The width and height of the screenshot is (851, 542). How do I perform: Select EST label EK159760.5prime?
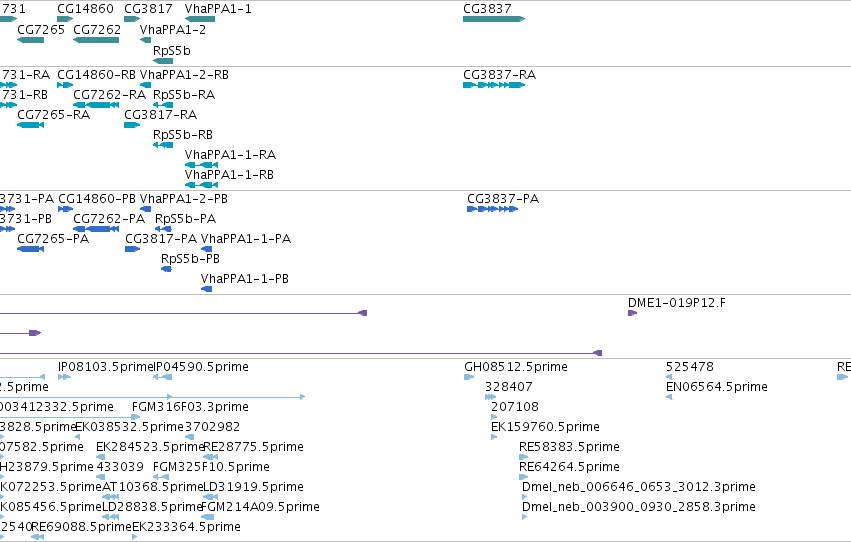coord(545,427)
